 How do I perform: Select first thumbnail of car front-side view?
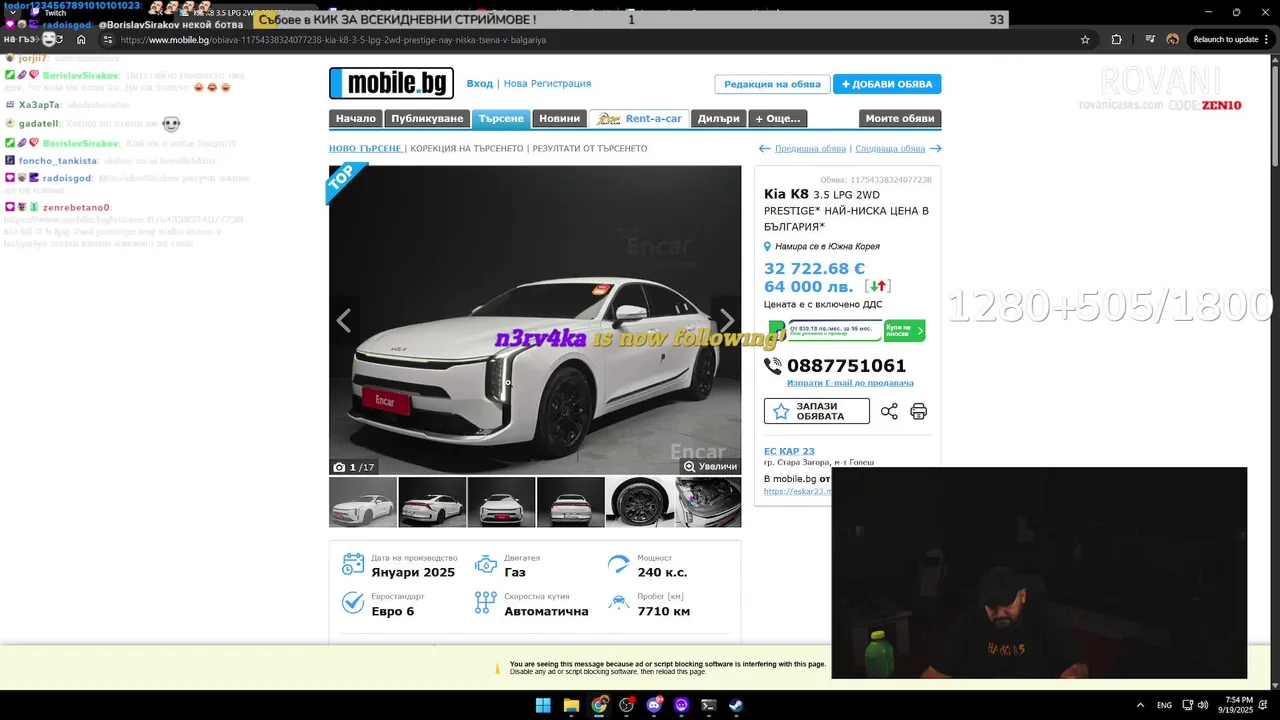point(363,502)
